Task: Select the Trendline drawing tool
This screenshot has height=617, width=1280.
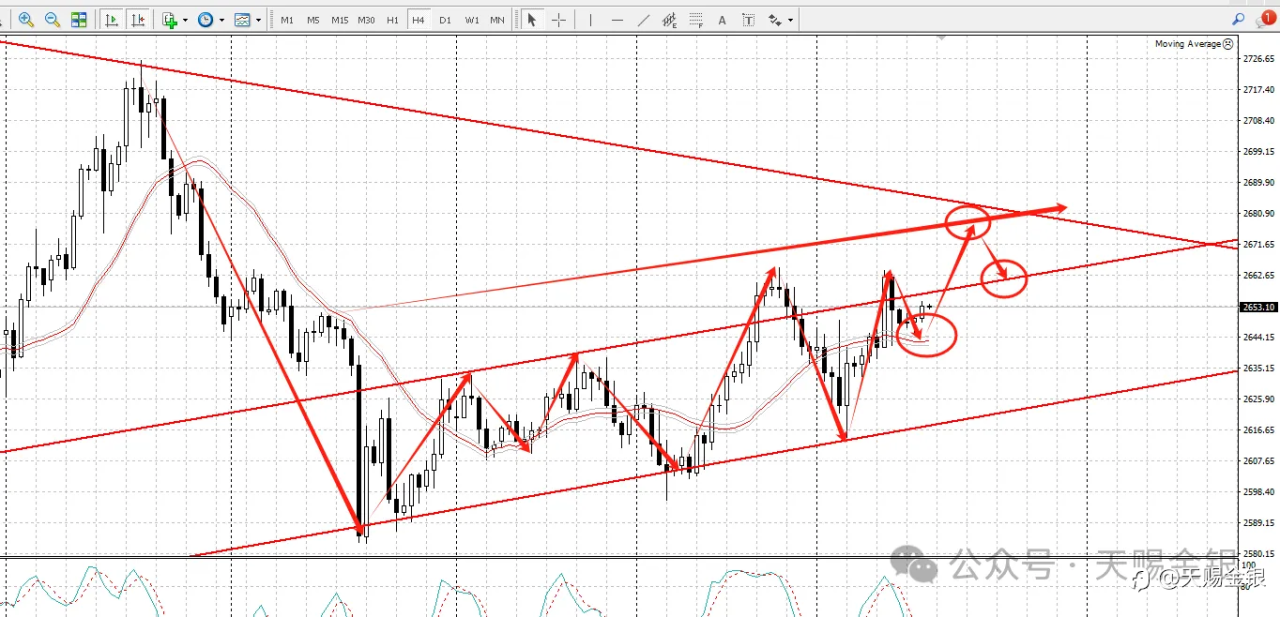Action: click(x=643, y=20)
